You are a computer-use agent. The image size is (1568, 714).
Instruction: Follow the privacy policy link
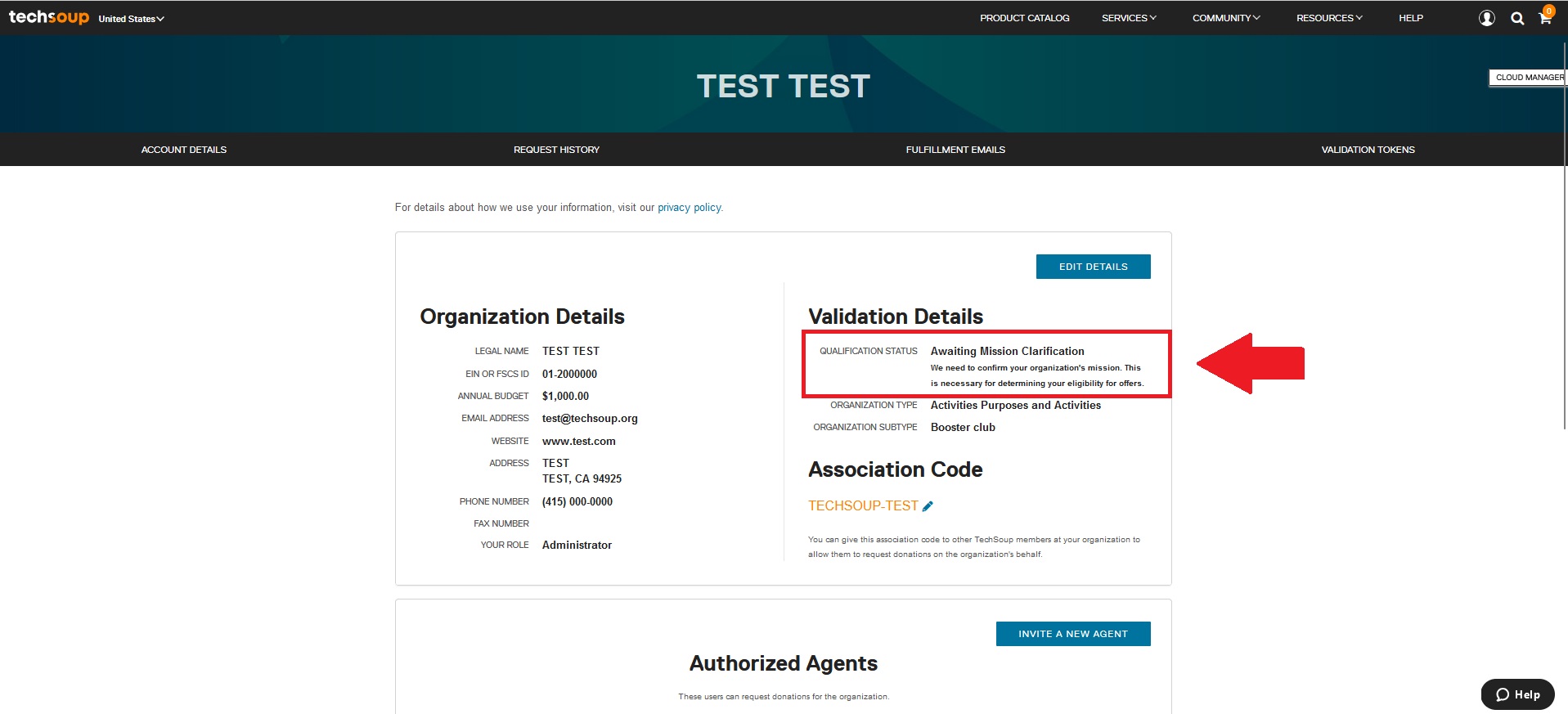click(690, 208)
